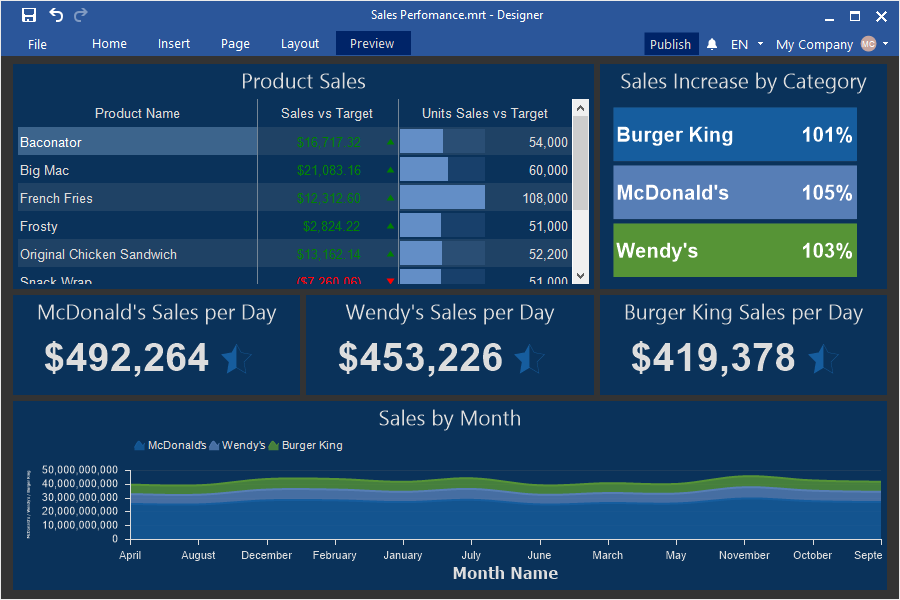
Task: Maximize the Designer window
Action: tap(855, 16)
